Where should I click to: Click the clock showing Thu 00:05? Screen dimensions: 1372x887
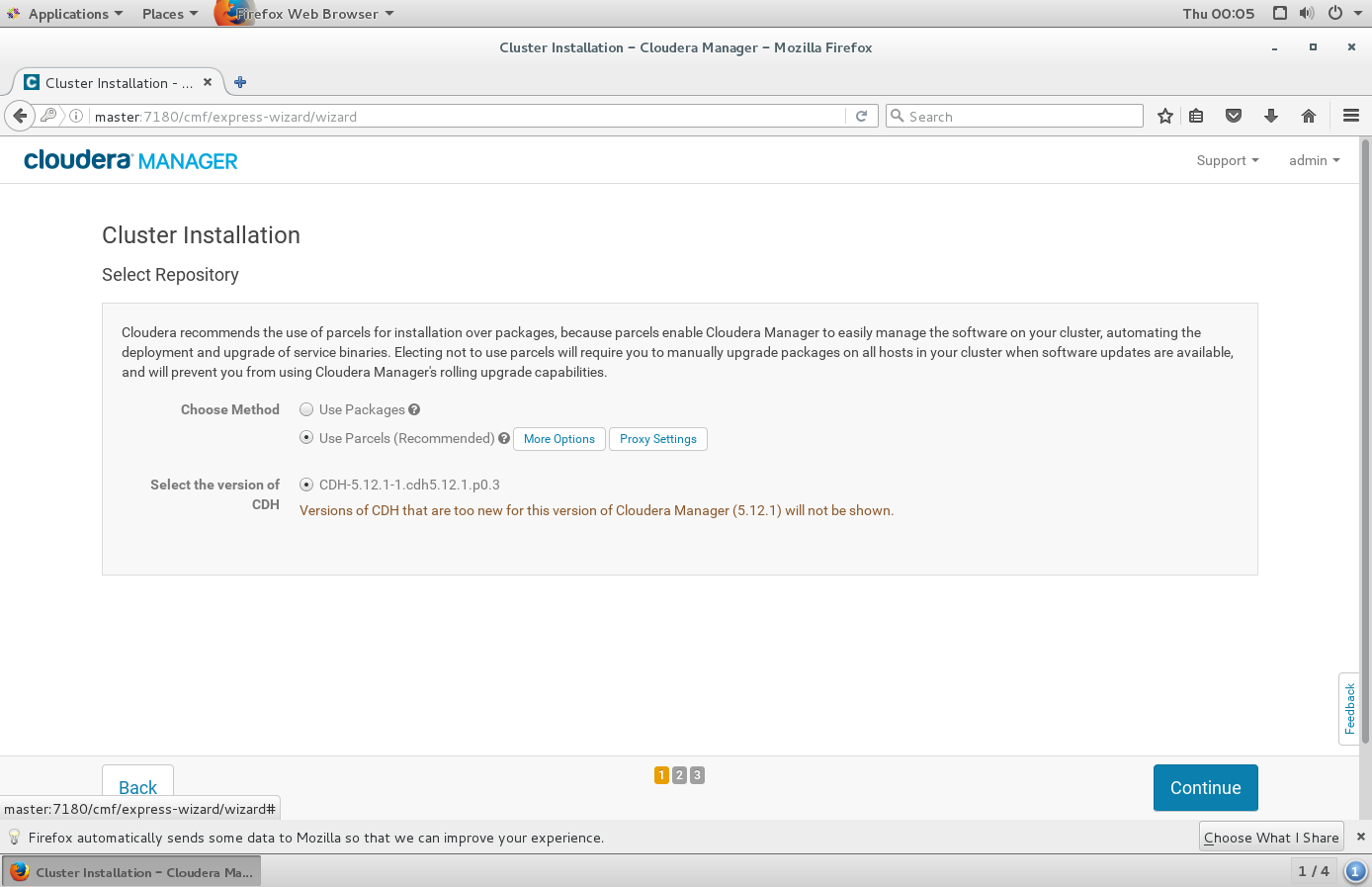[x=1218, y=13]
